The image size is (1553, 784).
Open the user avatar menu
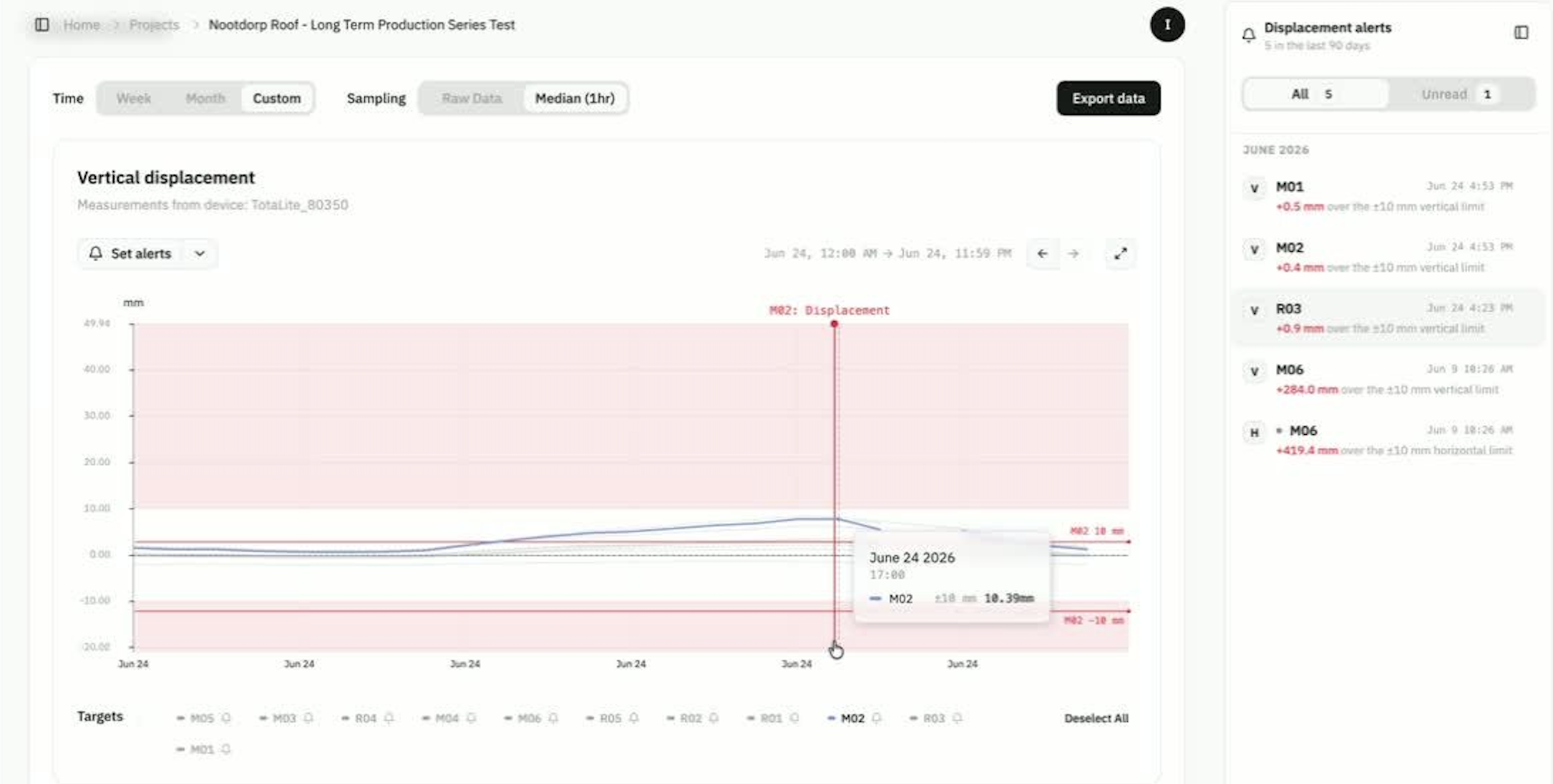tap(1167, 25)
